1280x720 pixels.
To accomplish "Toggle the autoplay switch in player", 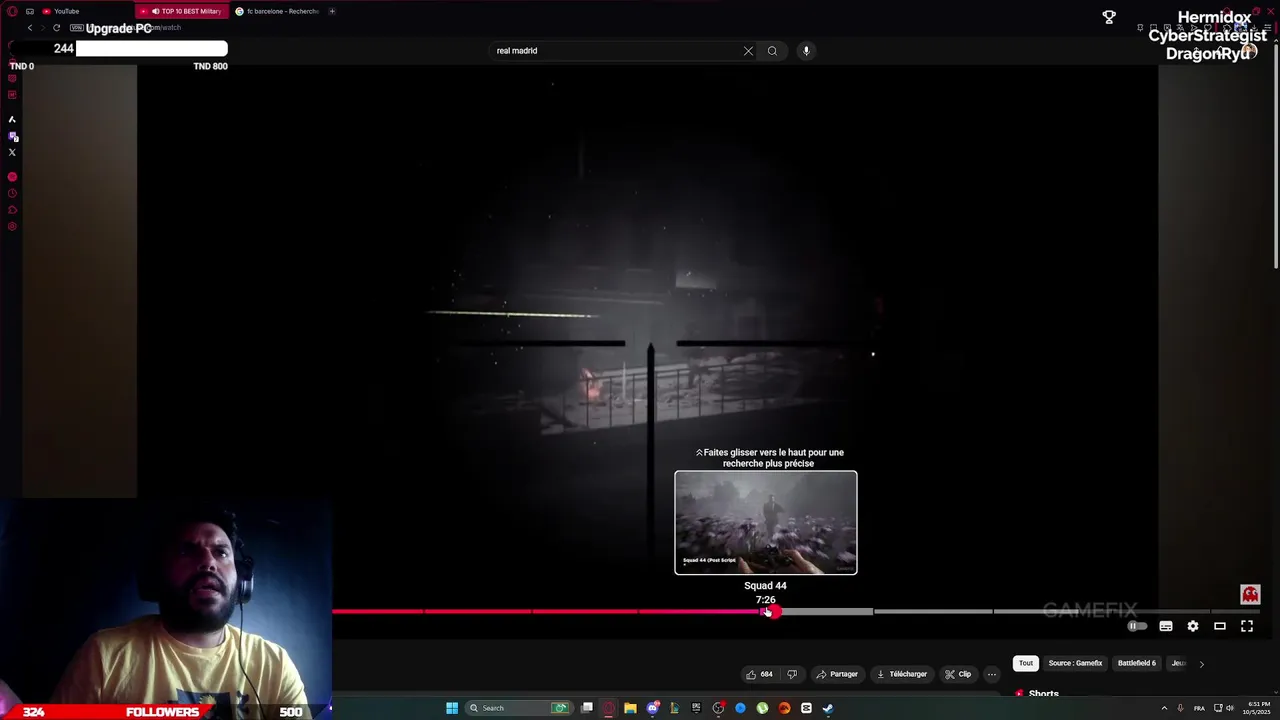I will pyautogui.click(x=1137, y=626).
